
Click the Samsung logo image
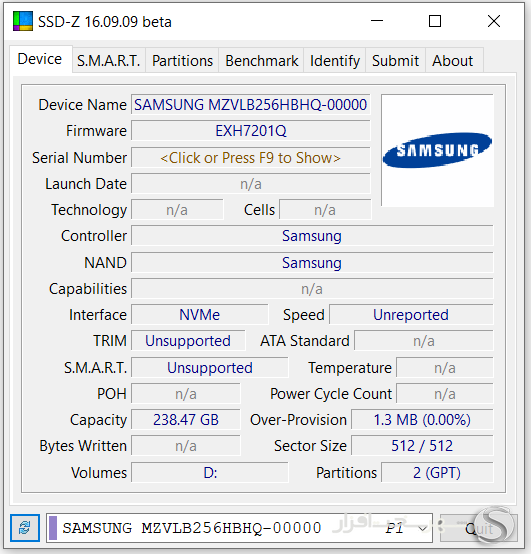click(437, 150)
